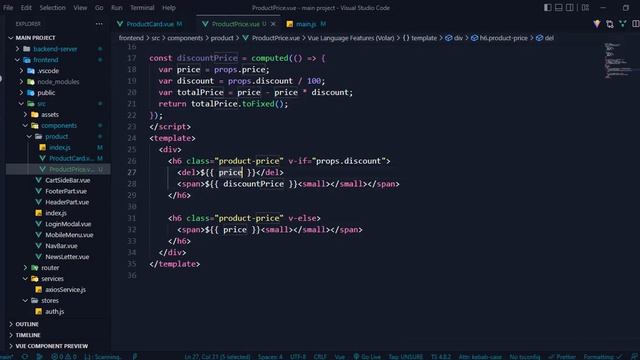Image resolution: width=640 pixels, height=360 pixels.
Task: Toggle secondary side bar layout icon
Action: pyautogui.click(x=569, y=8)
